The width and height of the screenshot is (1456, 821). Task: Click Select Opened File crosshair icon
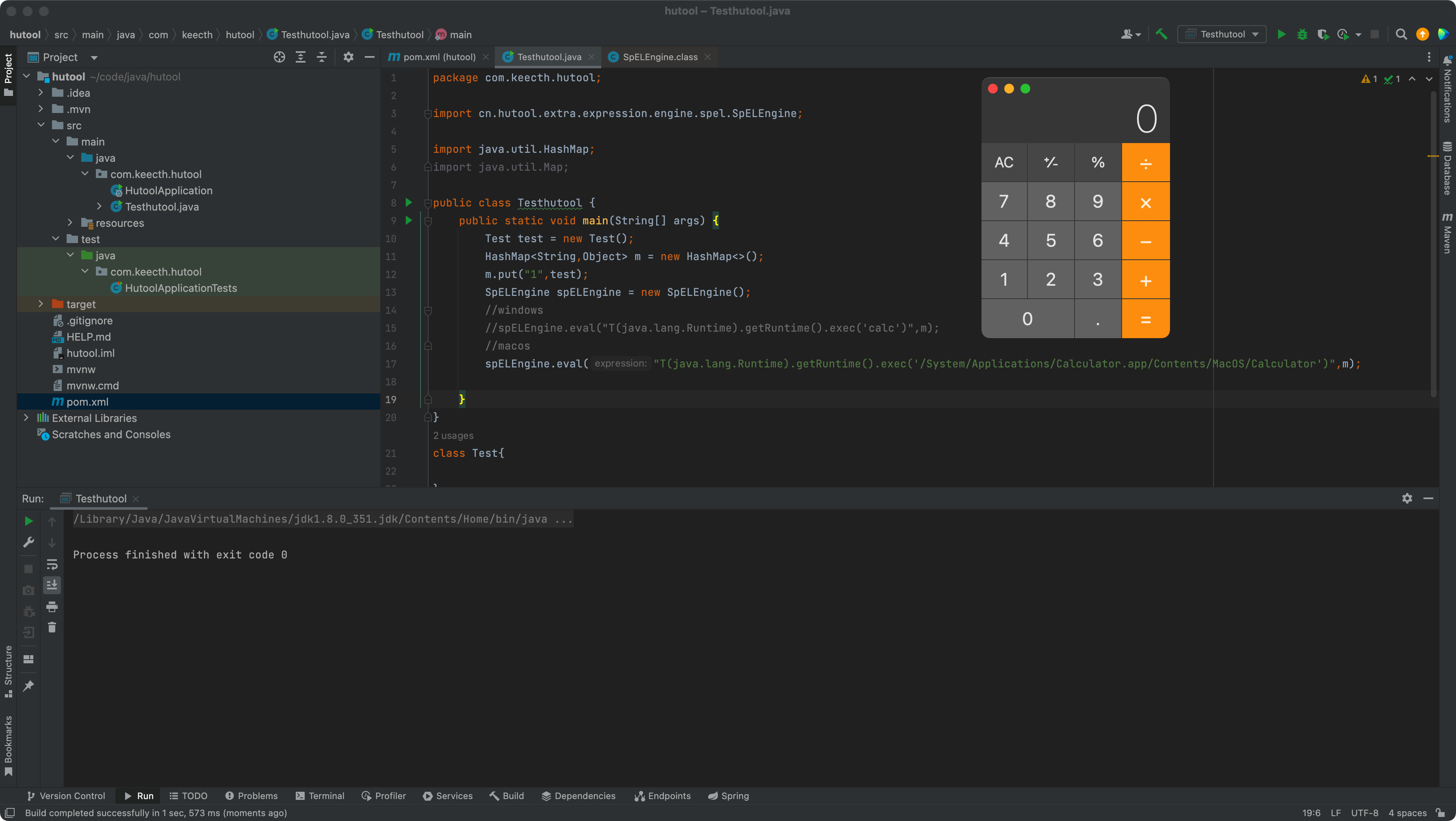click(279, 57)
